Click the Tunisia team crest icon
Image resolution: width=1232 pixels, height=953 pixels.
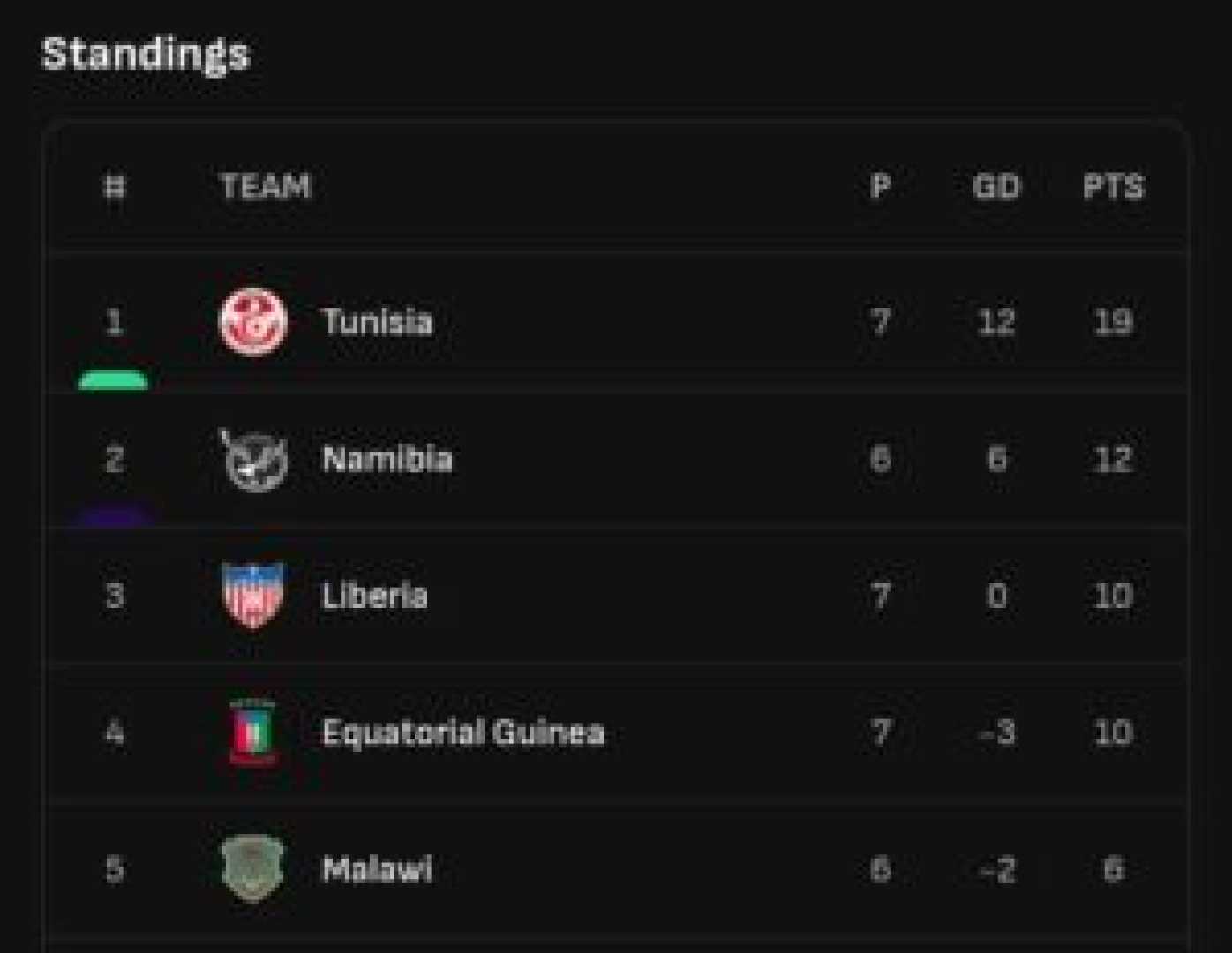click(x=253, y=322)
